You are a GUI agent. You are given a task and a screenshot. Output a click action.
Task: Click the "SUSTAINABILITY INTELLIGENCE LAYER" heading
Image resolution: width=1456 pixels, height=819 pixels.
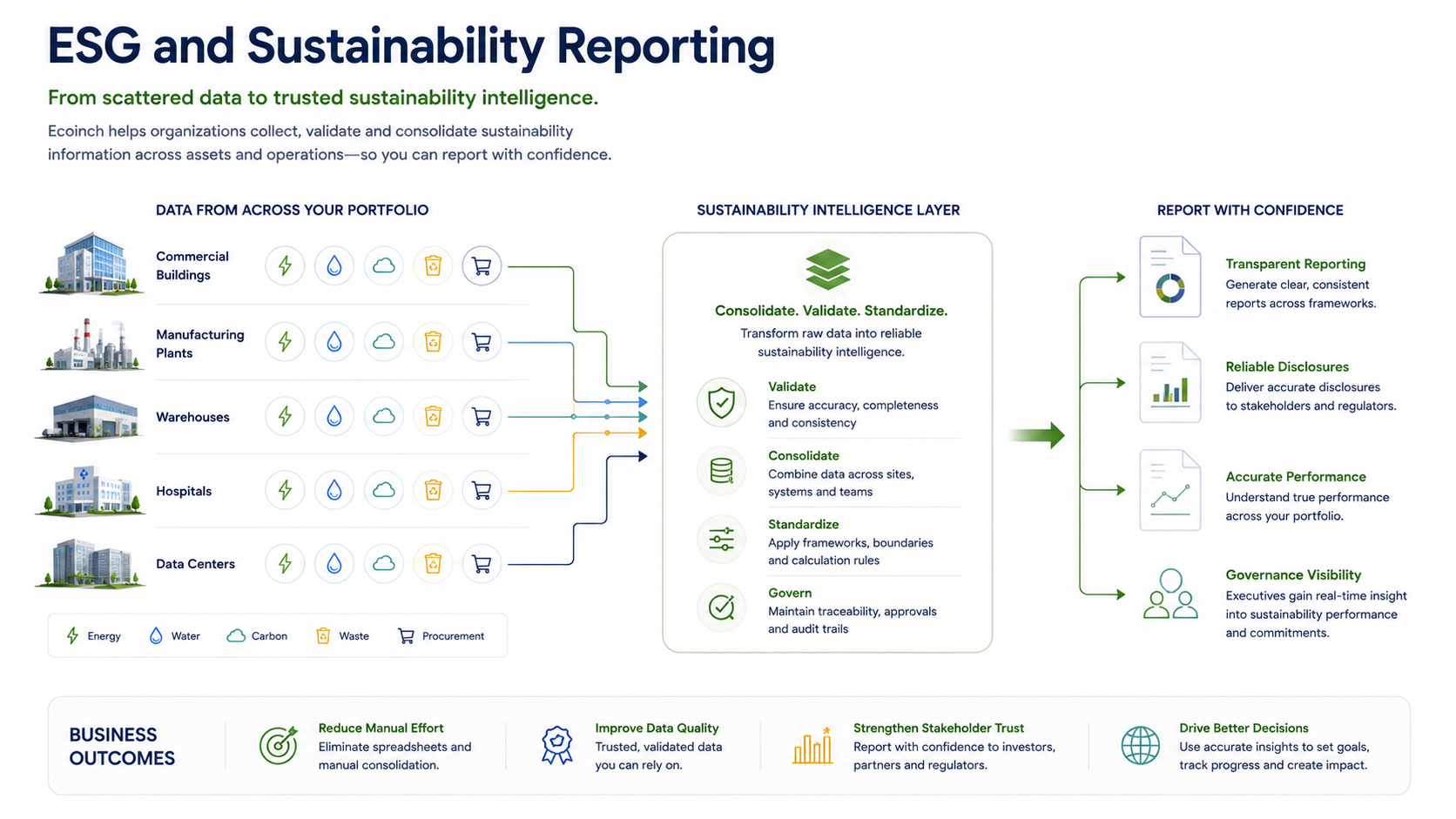[828, 210]
